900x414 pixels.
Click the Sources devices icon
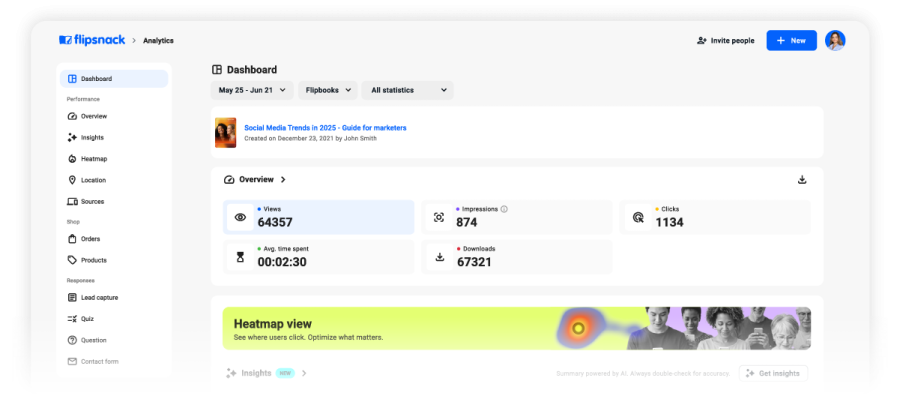click(72, 202)
